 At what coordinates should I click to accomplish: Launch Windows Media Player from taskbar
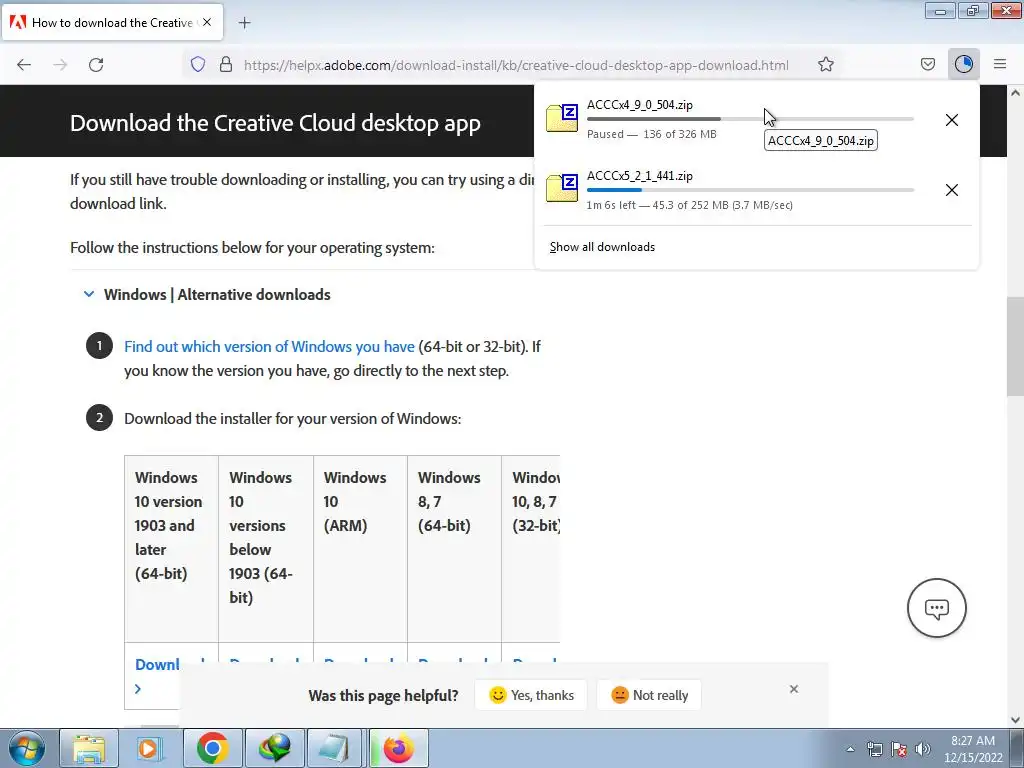click(150, 748)
